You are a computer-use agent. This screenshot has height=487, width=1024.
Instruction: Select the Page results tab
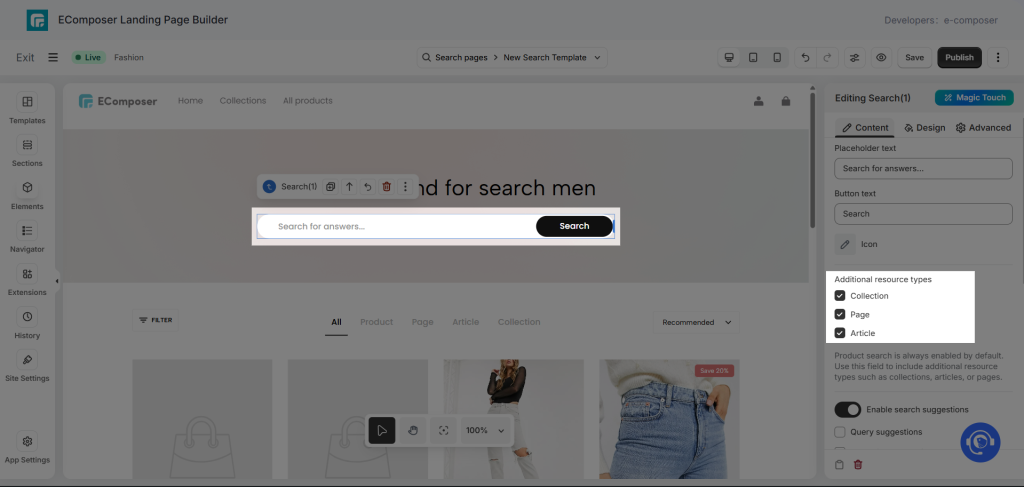[x=423, y=322]
